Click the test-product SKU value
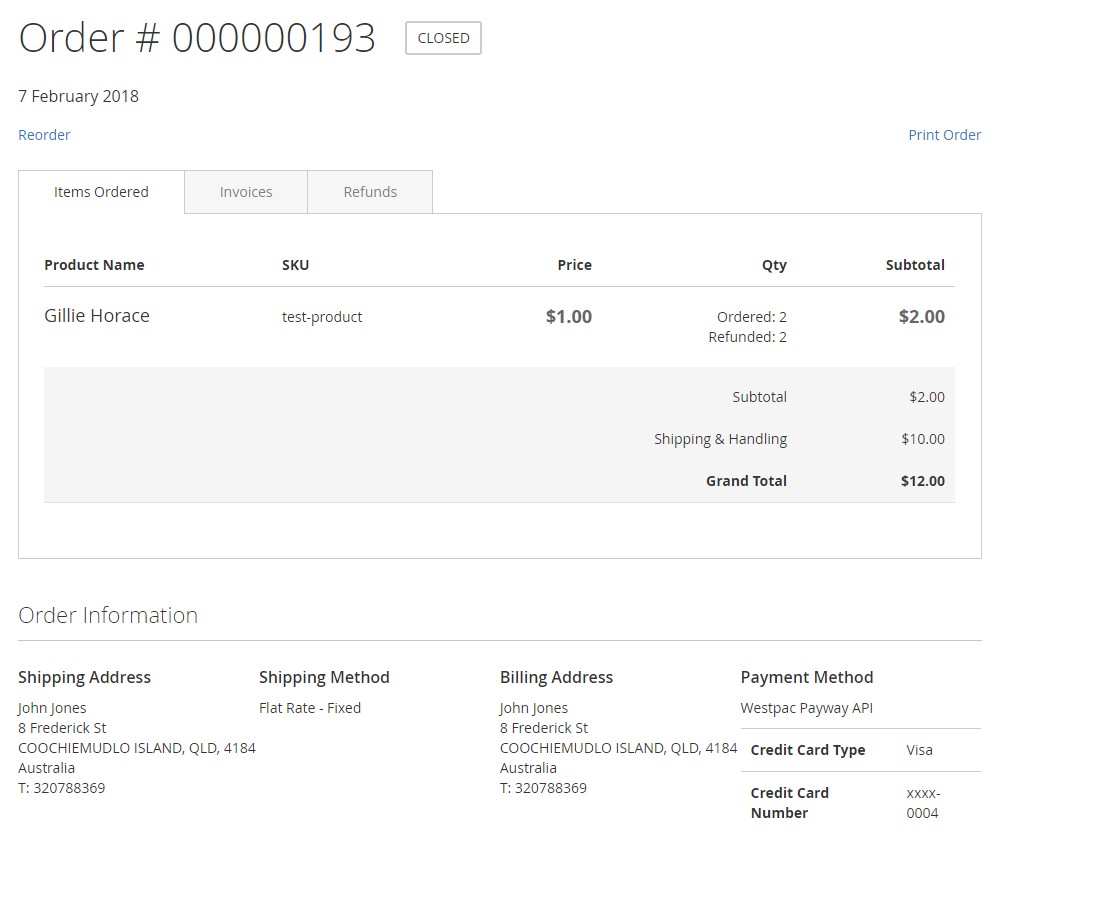 click(x=322, y=317)
